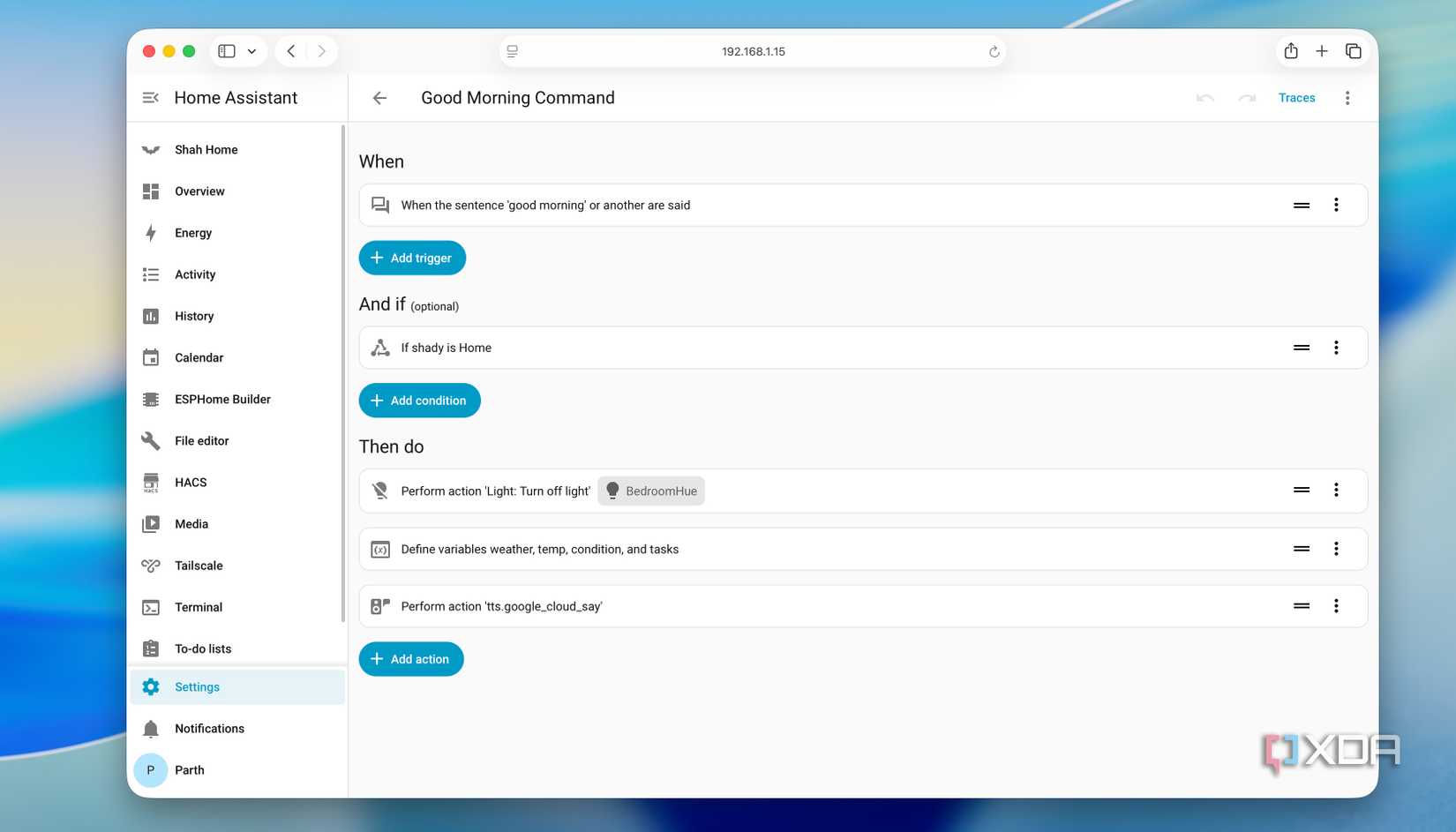Open the Terminal from the sidebar
The image size is (1456, 832).
click(198, 607)
